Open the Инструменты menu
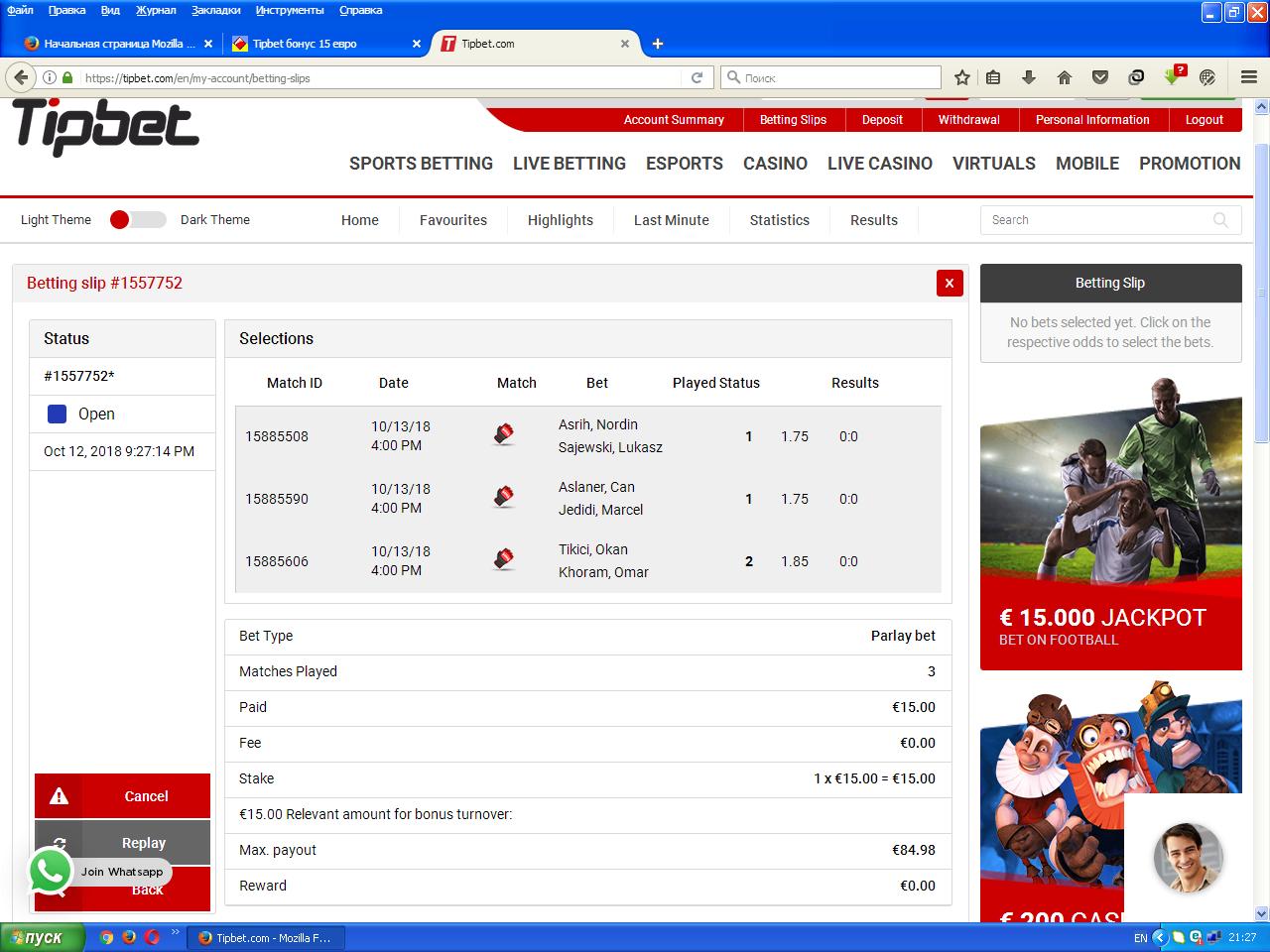This screenshot has height=952, width=1270. (x=289, y=10)
